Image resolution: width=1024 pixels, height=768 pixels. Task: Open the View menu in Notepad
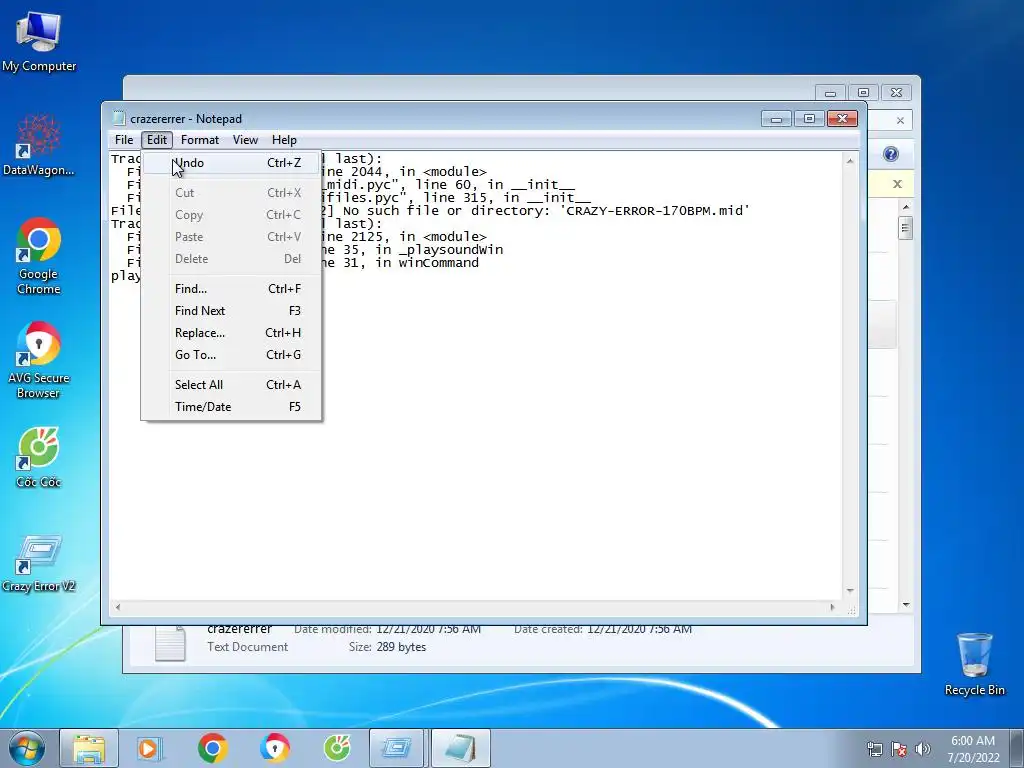(x=246, y=140)
